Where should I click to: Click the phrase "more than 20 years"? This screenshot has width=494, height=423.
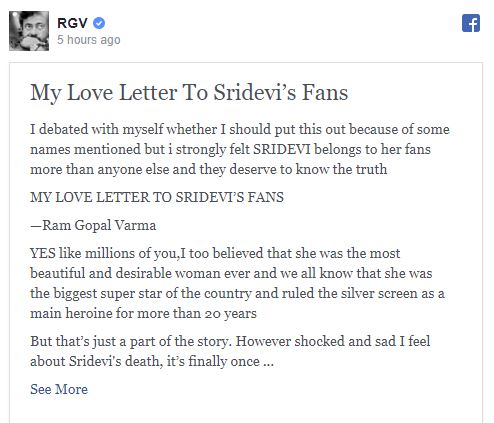point(197,313)
